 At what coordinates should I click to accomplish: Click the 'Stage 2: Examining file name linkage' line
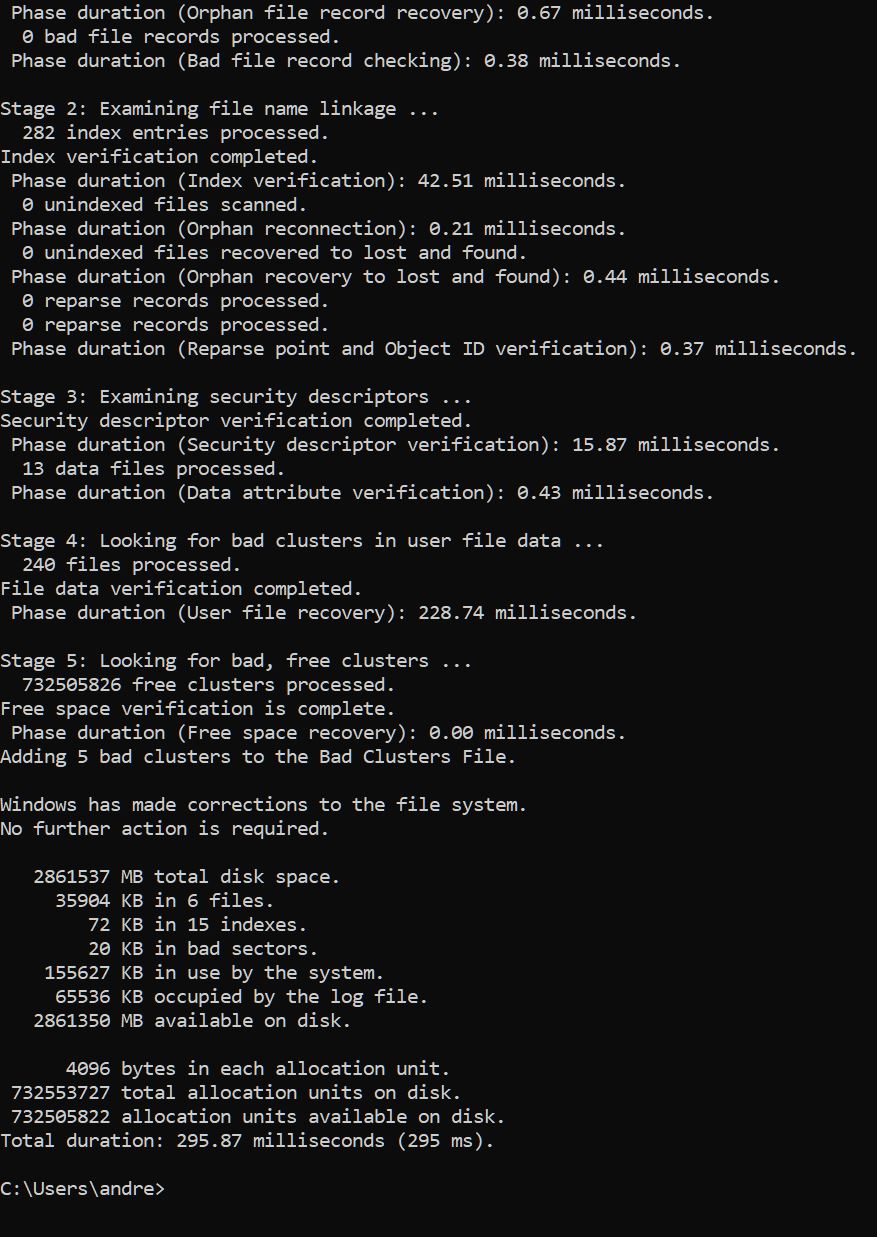(x=219, y=109)
